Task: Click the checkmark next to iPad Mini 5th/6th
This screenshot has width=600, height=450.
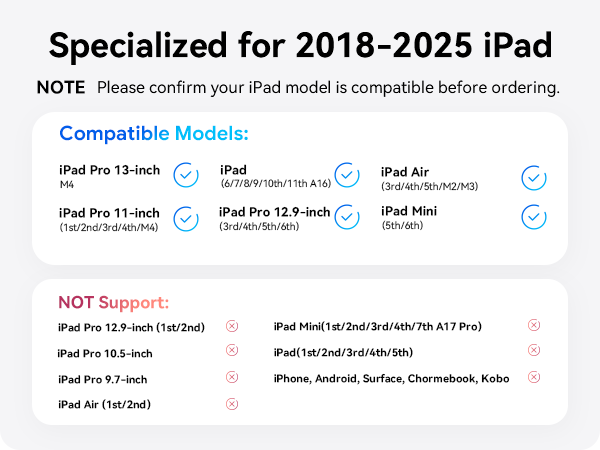Action: point(534,217)
